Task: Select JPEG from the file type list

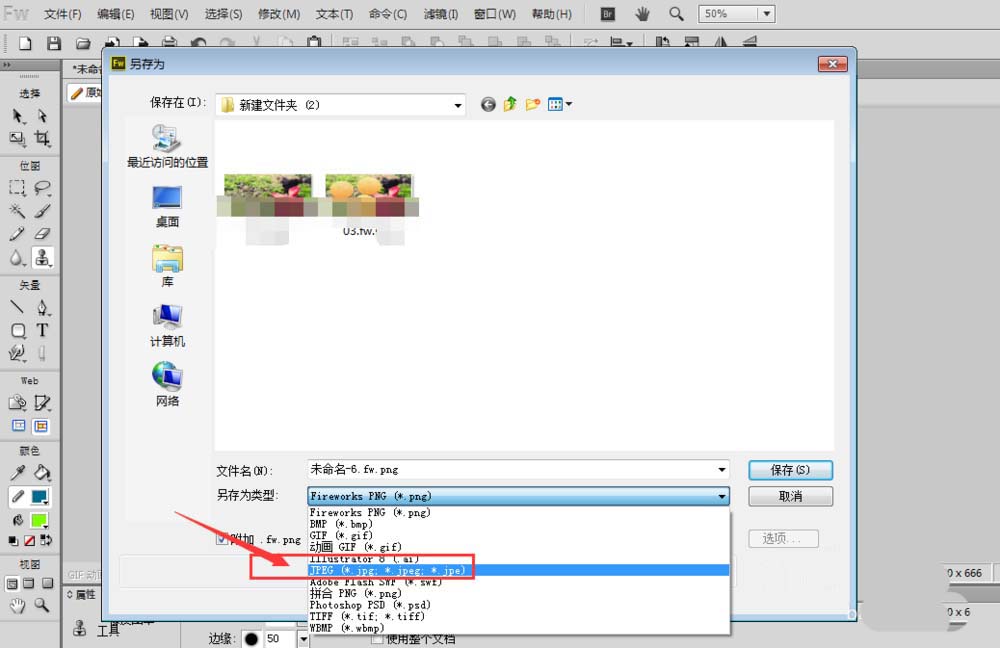Action: pyautogui.click(x=400, y=569)
